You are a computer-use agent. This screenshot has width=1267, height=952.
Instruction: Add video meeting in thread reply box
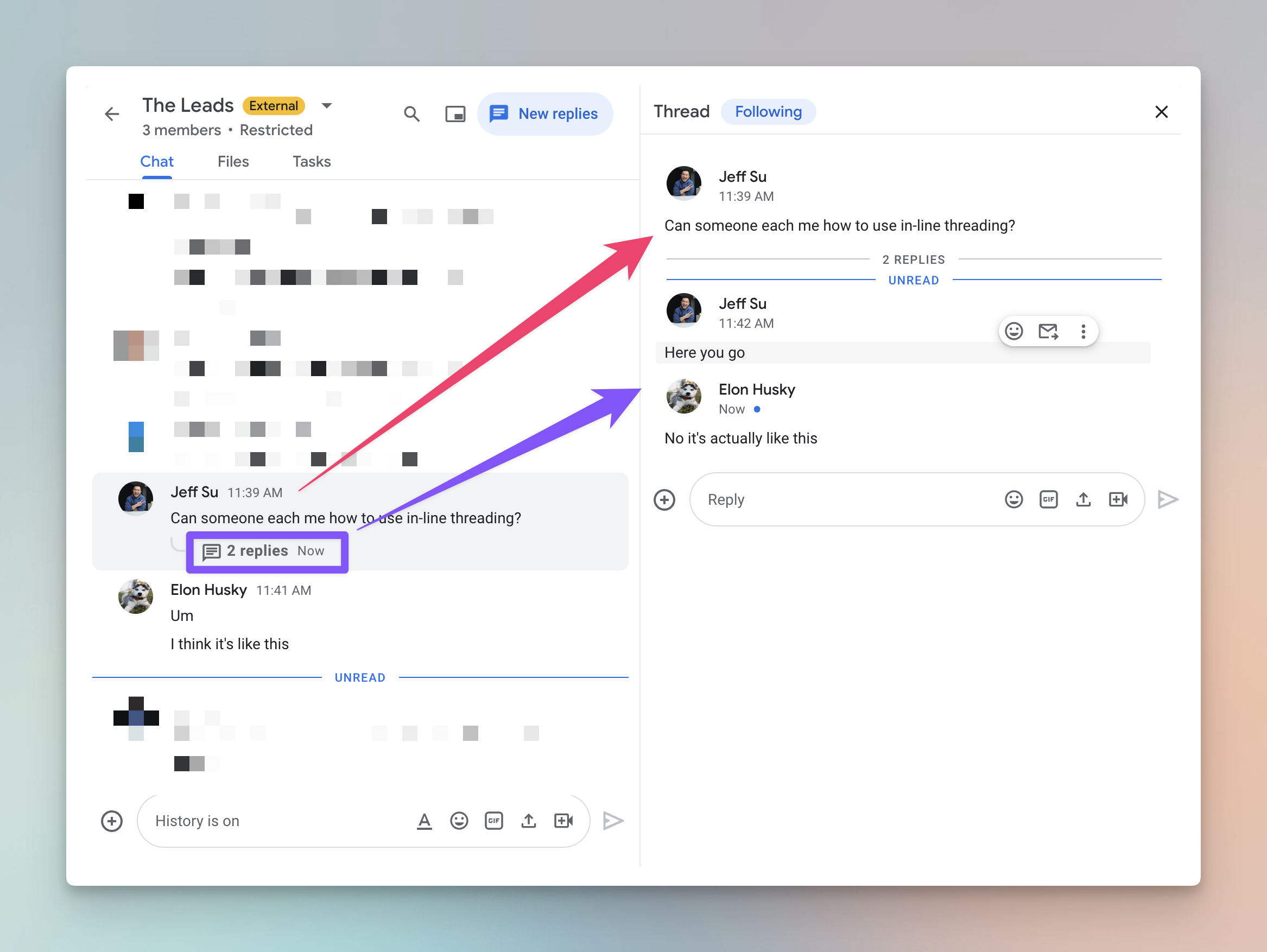(x=1118, y=499)
